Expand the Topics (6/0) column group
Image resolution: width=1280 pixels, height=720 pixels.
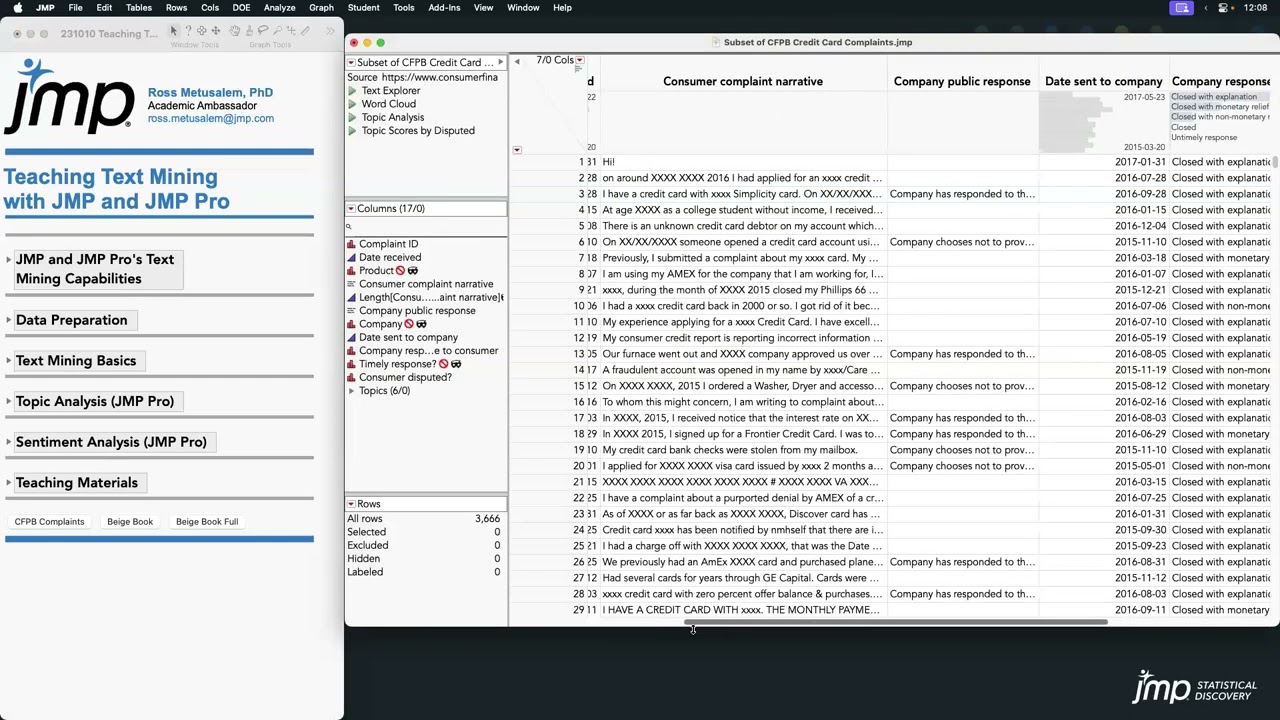pyautogui.click(x=351, y=391)
